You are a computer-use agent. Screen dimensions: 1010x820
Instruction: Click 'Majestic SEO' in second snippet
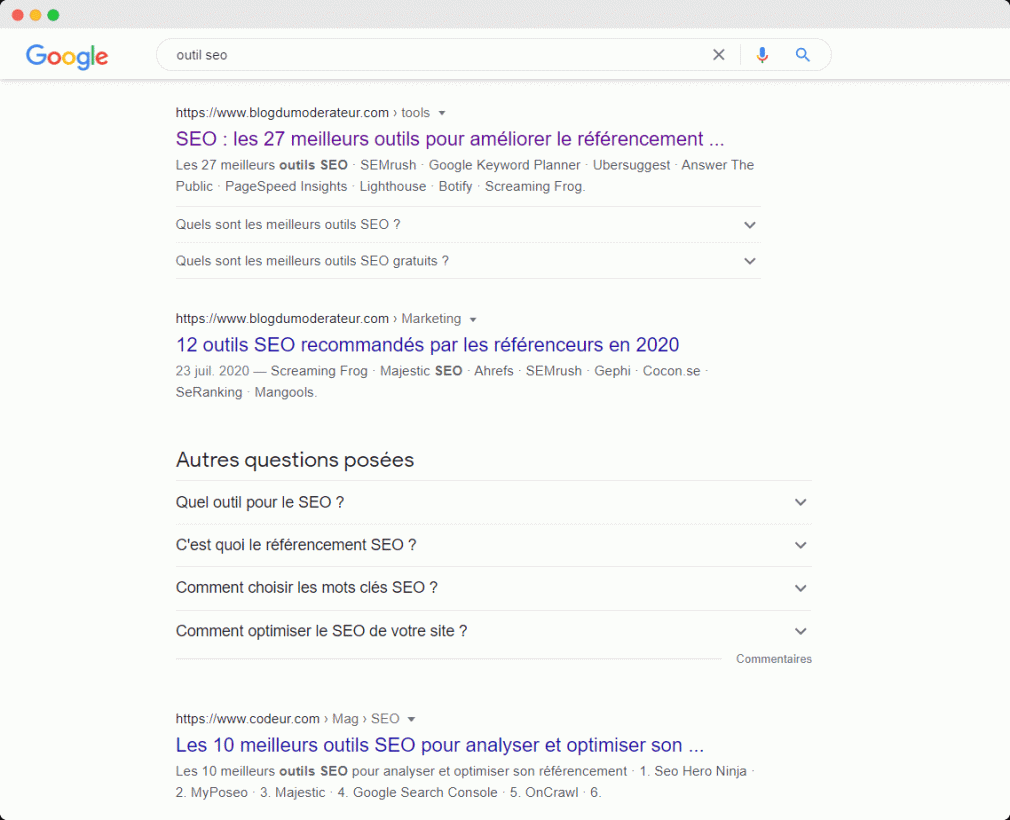421,371
